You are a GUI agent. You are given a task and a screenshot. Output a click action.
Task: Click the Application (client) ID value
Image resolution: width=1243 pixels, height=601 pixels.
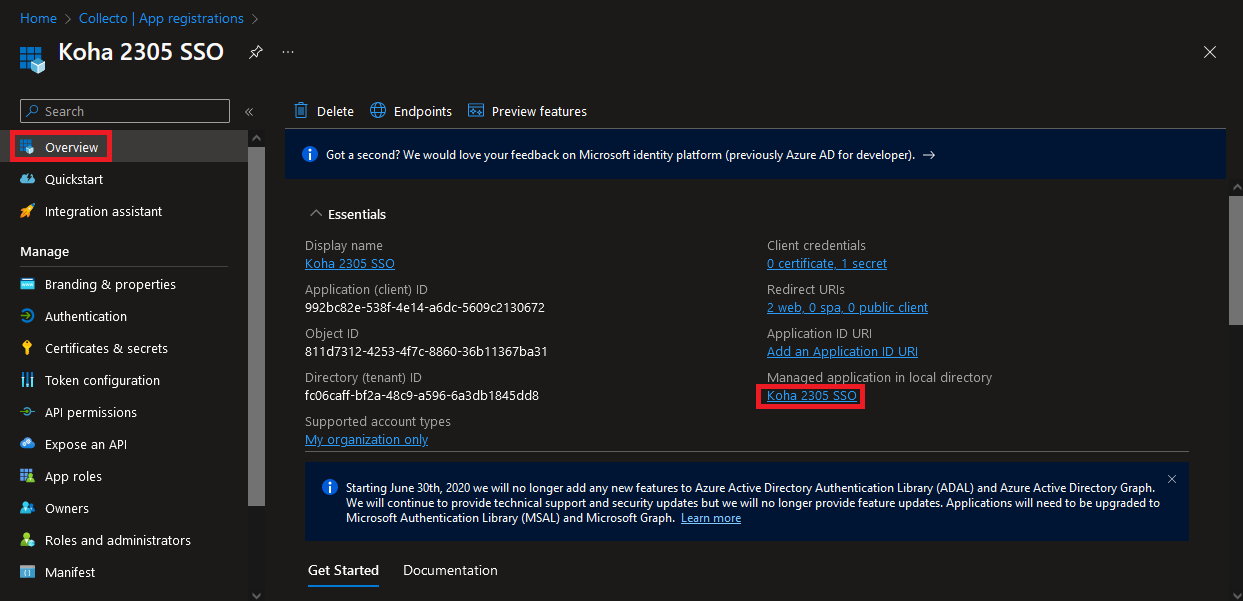click(425, 307)
